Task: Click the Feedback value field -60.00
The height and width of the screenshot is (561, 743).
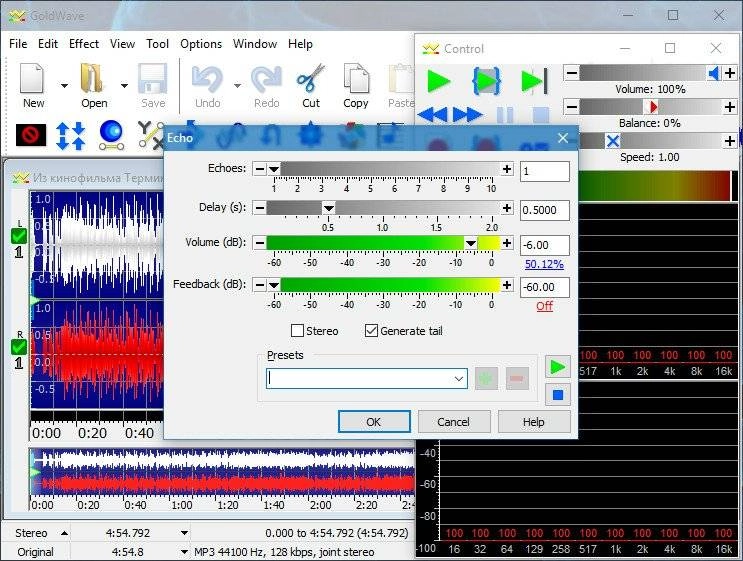Action: [x=544, y=287]
